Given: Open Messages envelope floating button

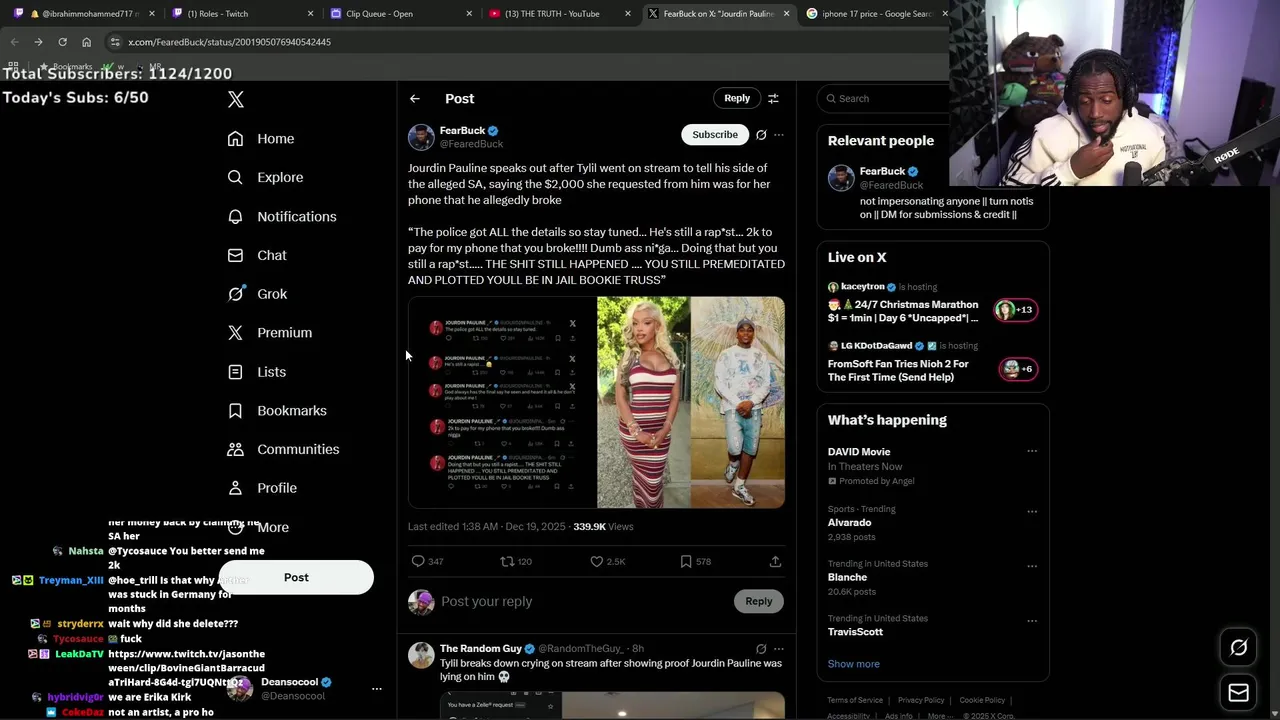Looking at the screenshot, I should (x=1238, y=692).
